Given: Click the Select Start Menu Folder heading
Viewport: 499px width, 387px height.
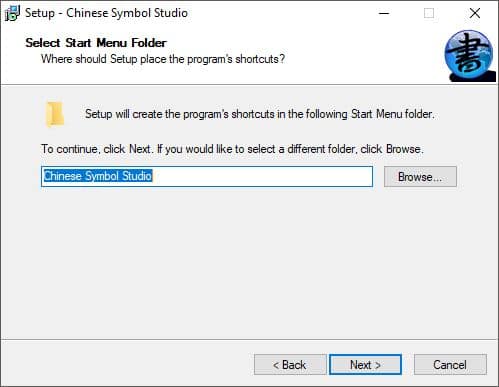Looking at the screenshot, I should [96, 43].
